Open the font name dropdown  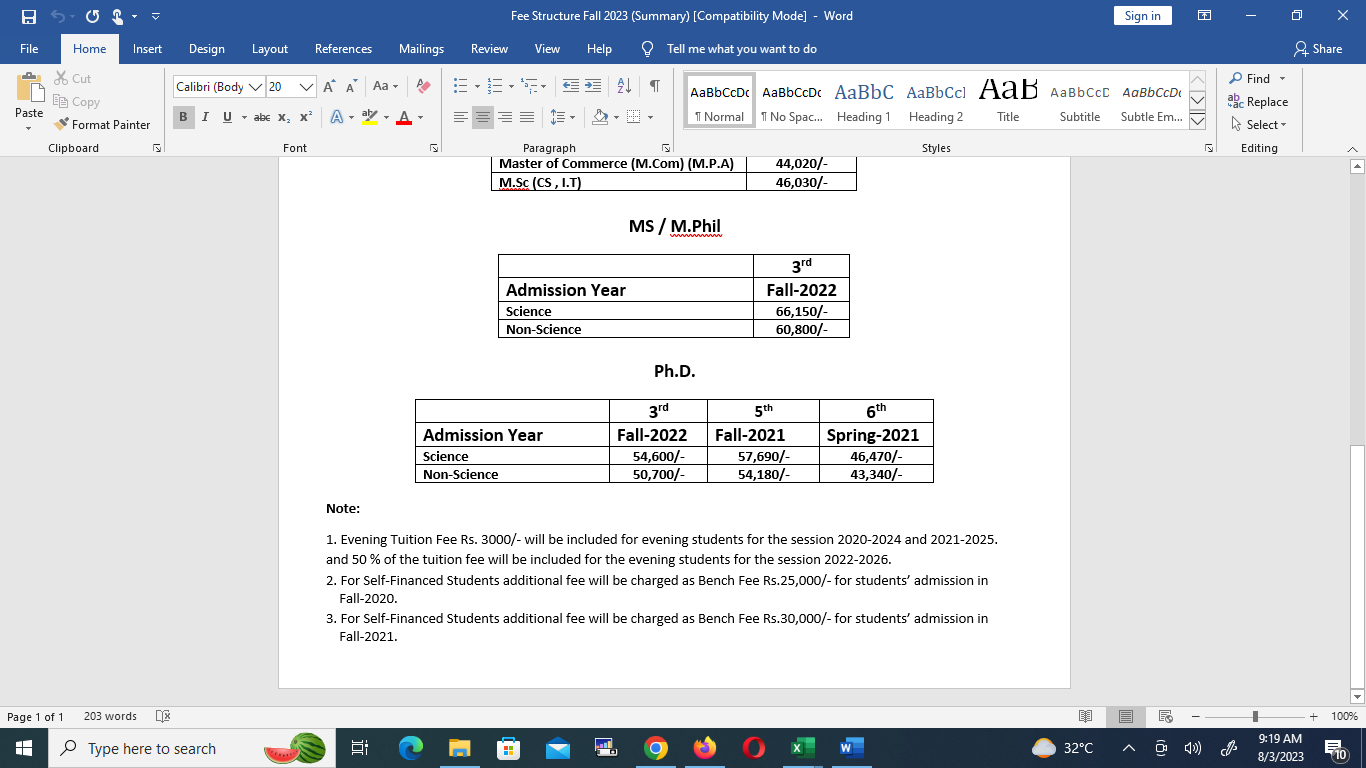[255, 87]
